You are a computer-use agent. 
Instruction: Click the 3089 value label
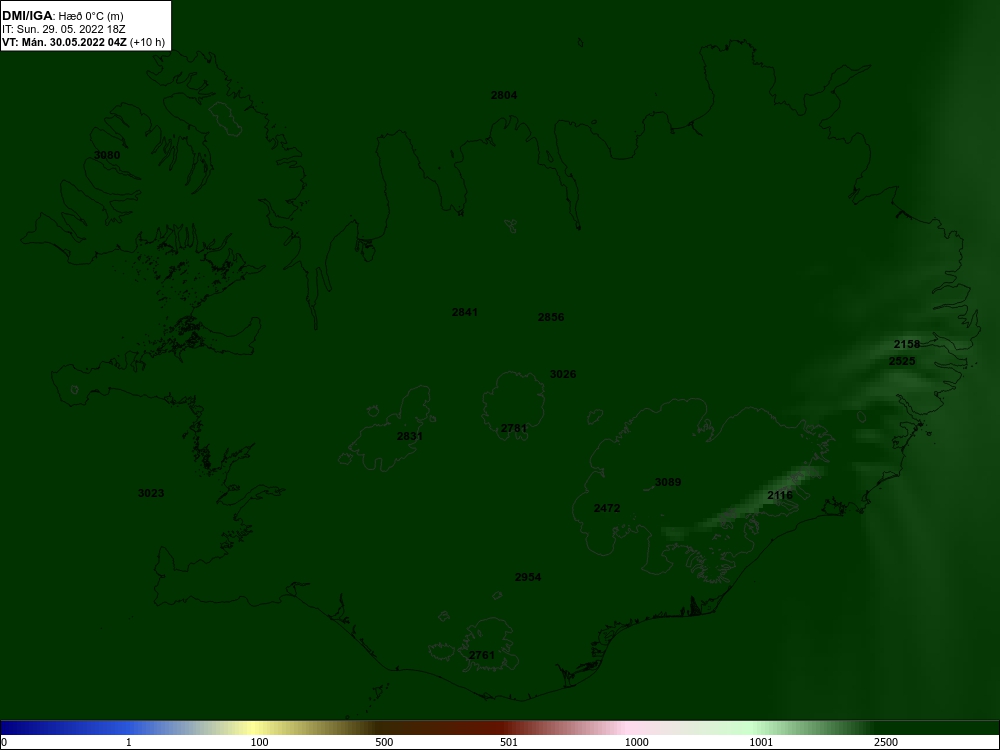tap(668, 482)
